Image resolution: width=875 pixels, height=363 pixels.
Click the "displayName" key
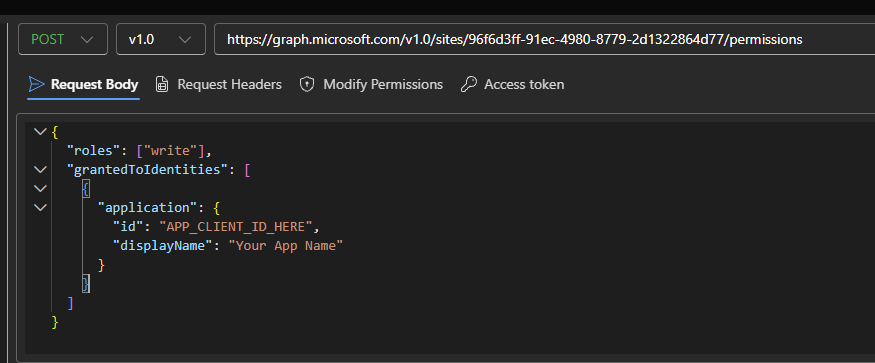pyautogui.click(x=163, y=246)
